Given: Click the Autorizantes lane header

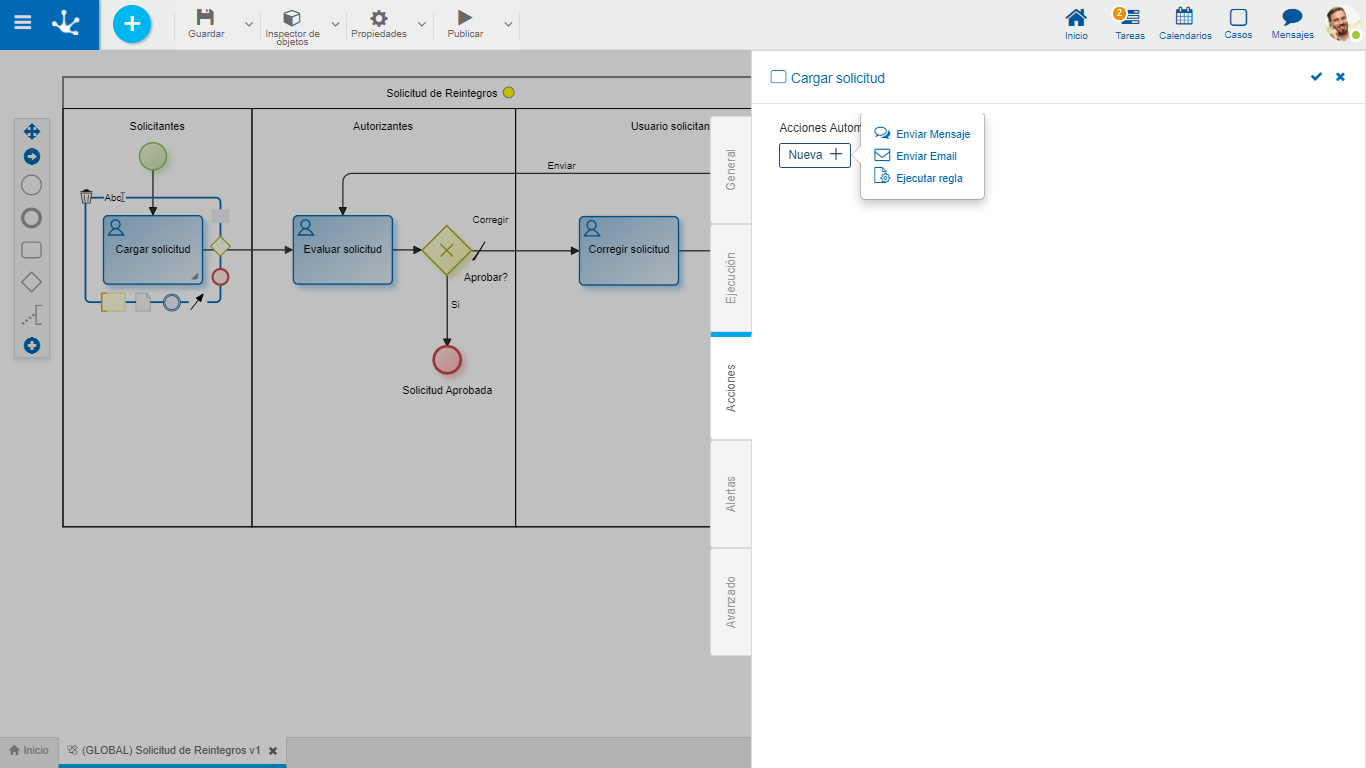Looking at the screenshot, I should (383, 126).
